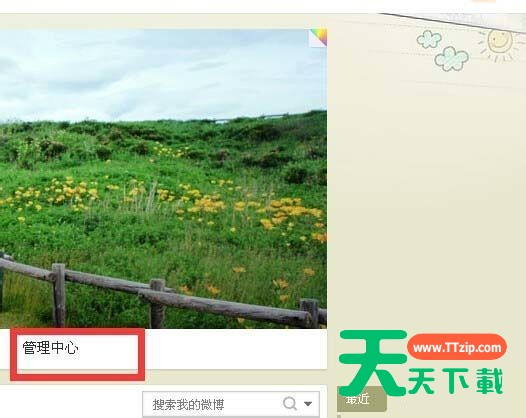The image size is (526, 418).
Task: Click the magnifier search icon
Action: (x=290, y=403)
